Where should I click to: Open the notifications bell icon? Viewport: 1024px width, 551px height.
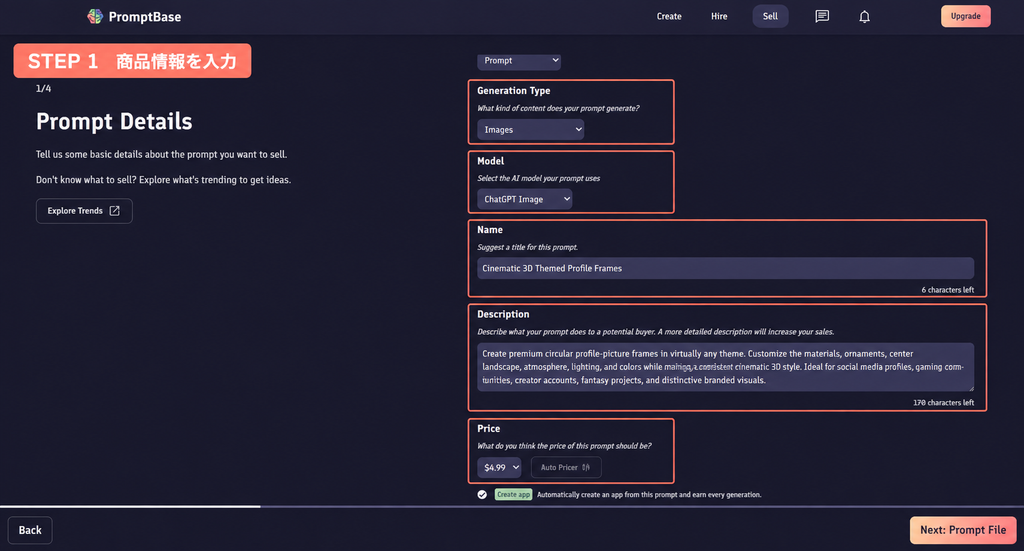point(864,16)
